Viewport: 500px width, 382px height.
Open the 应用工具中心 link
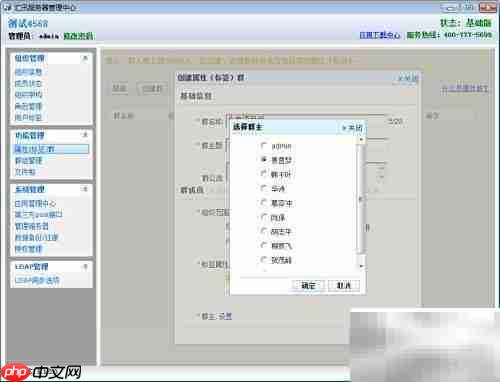click(x=379, y=35)
